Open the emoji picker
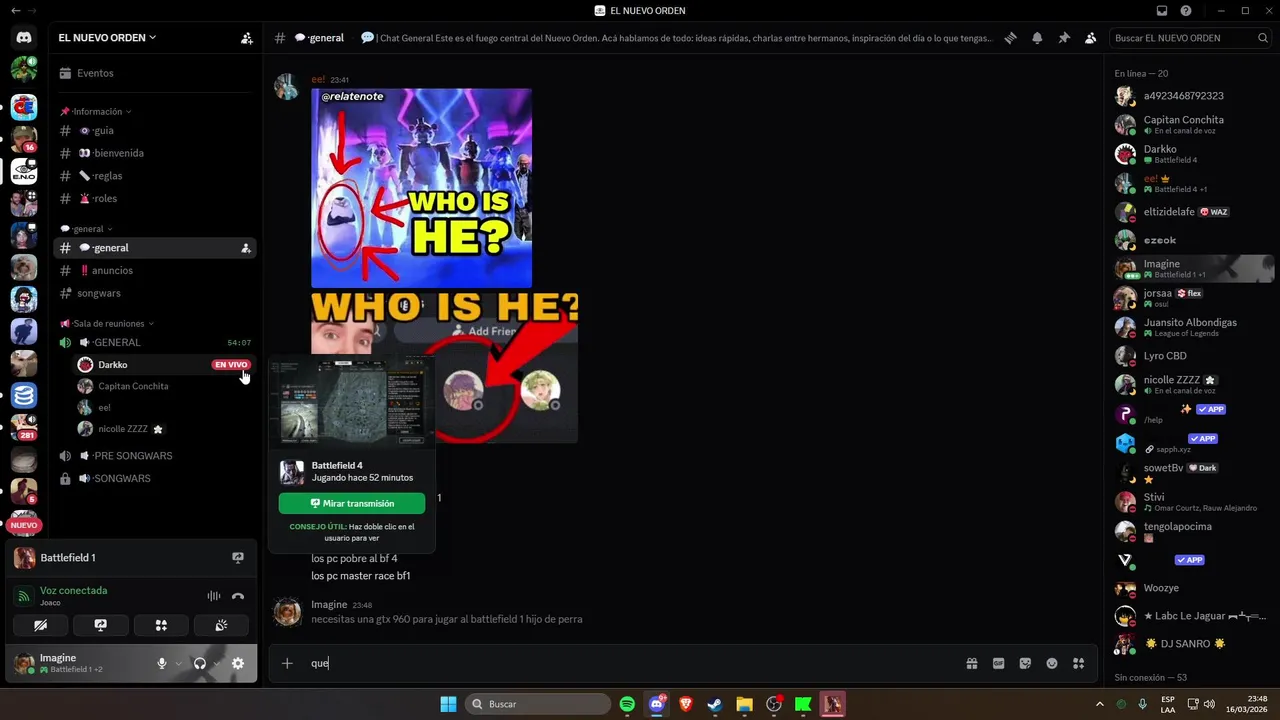Image resolution: width=1280 pixels, height=720 pixels. coord(1052,663)
